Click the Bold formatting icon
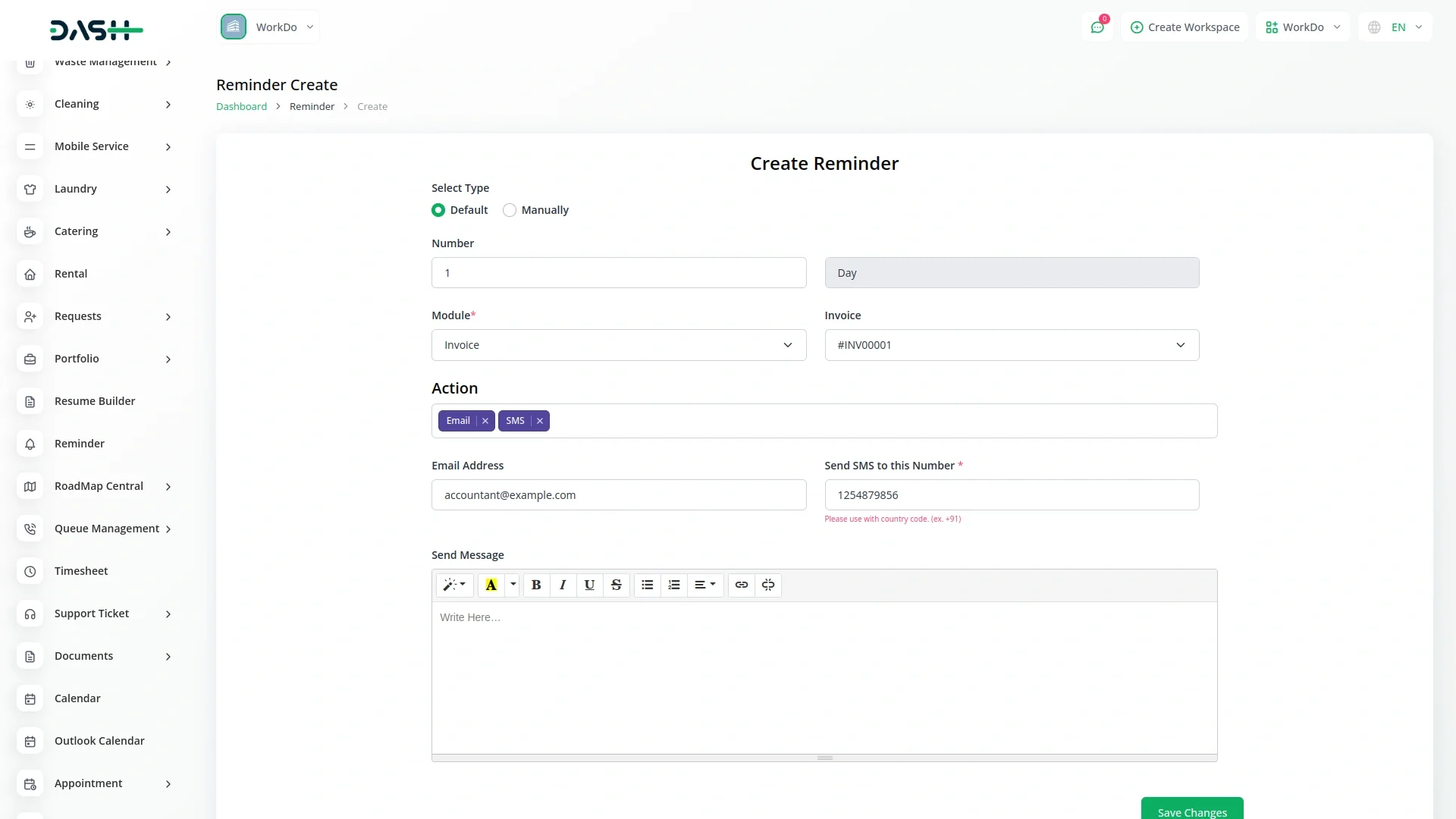 (x=536, y=585)
